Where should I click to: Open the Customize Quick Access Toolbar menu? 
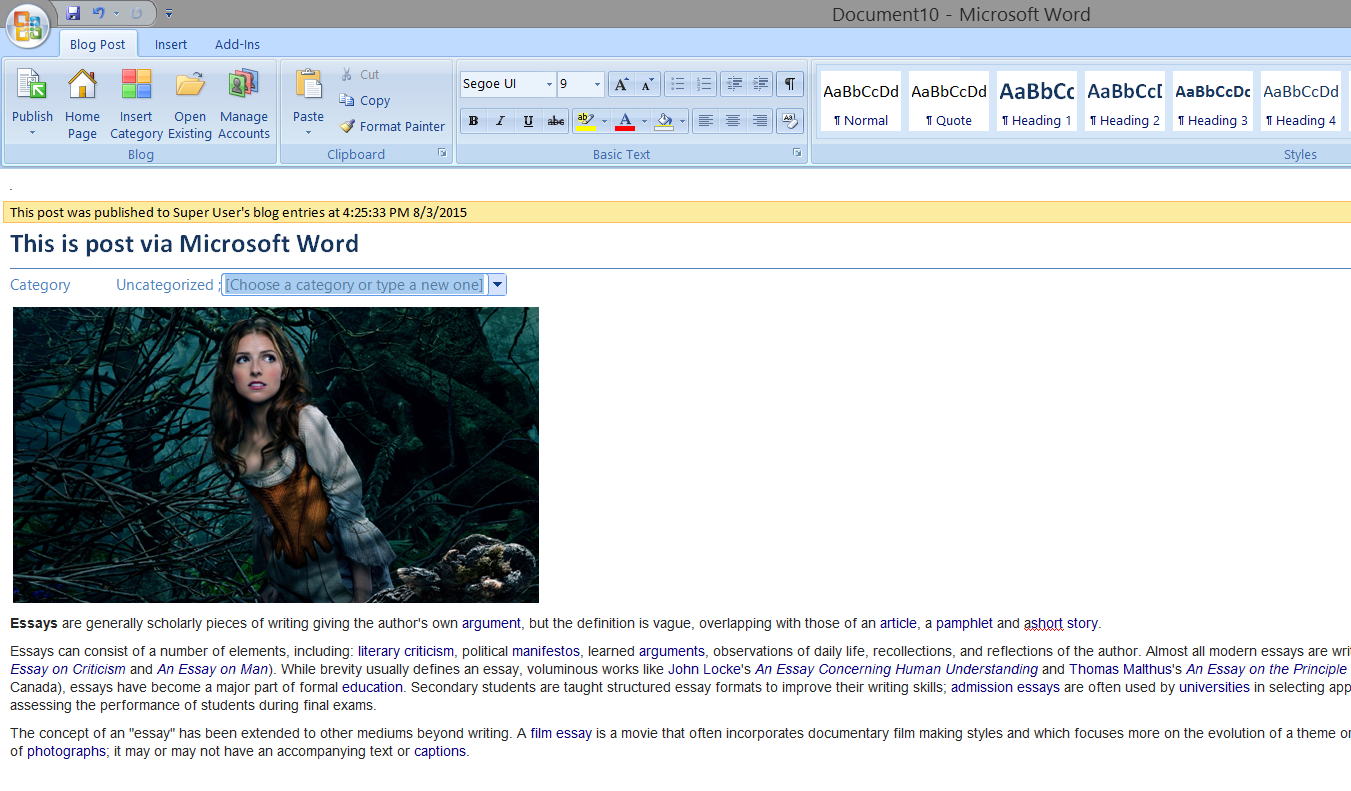pyautogui.click(x=168, y=14)
